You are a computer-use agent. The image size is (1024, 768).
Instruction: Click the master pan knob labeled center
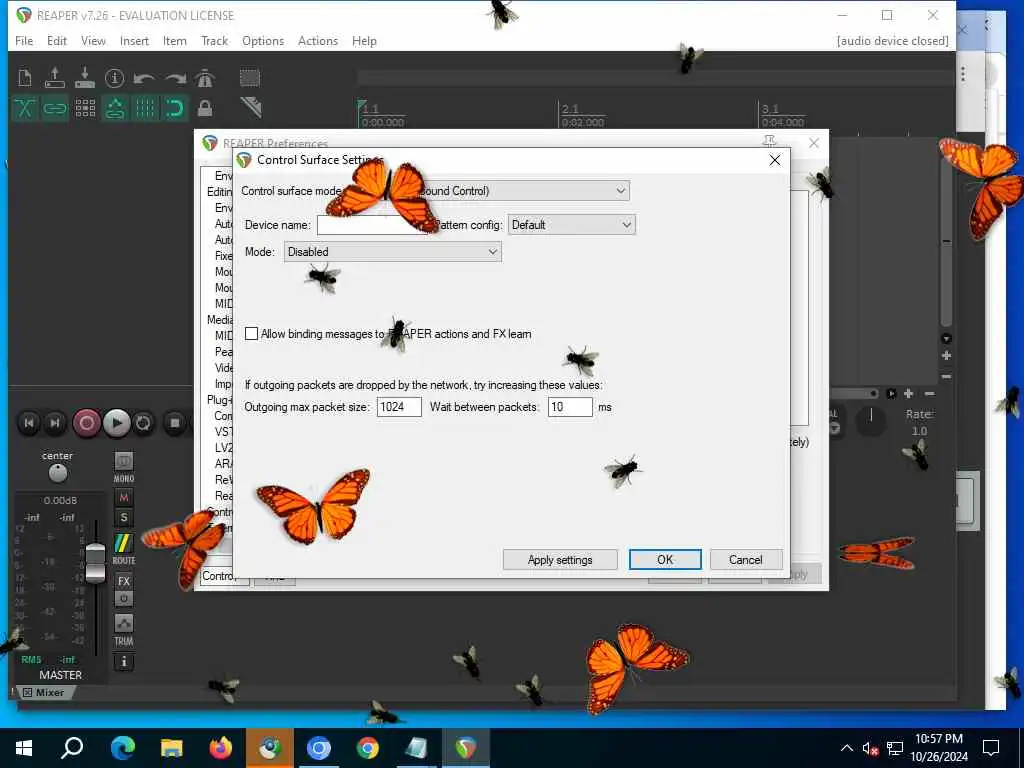(58, 473)
